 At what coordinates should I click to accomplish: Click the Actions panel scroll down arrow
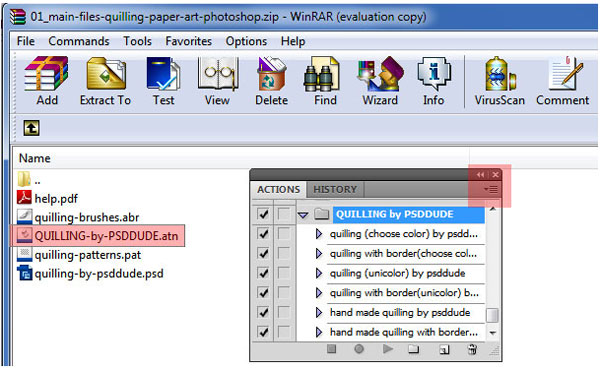point(492,333)
